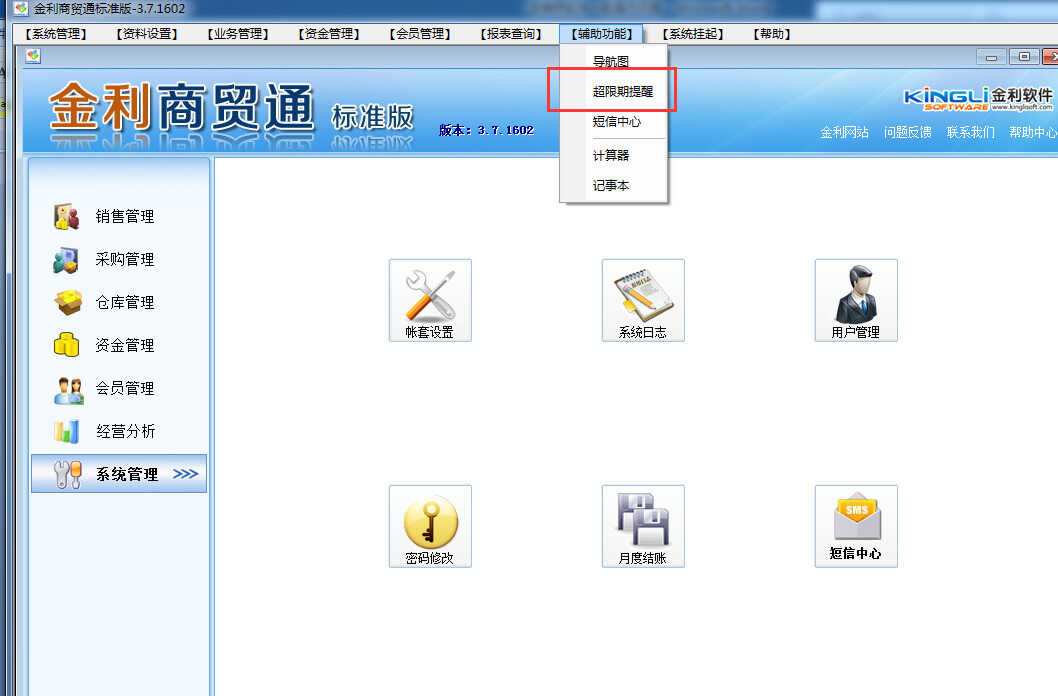The height and width of the screenshot is (696, 1058).
Task: Select the 销售管理 sidebar label
Action: pos(125,216)
